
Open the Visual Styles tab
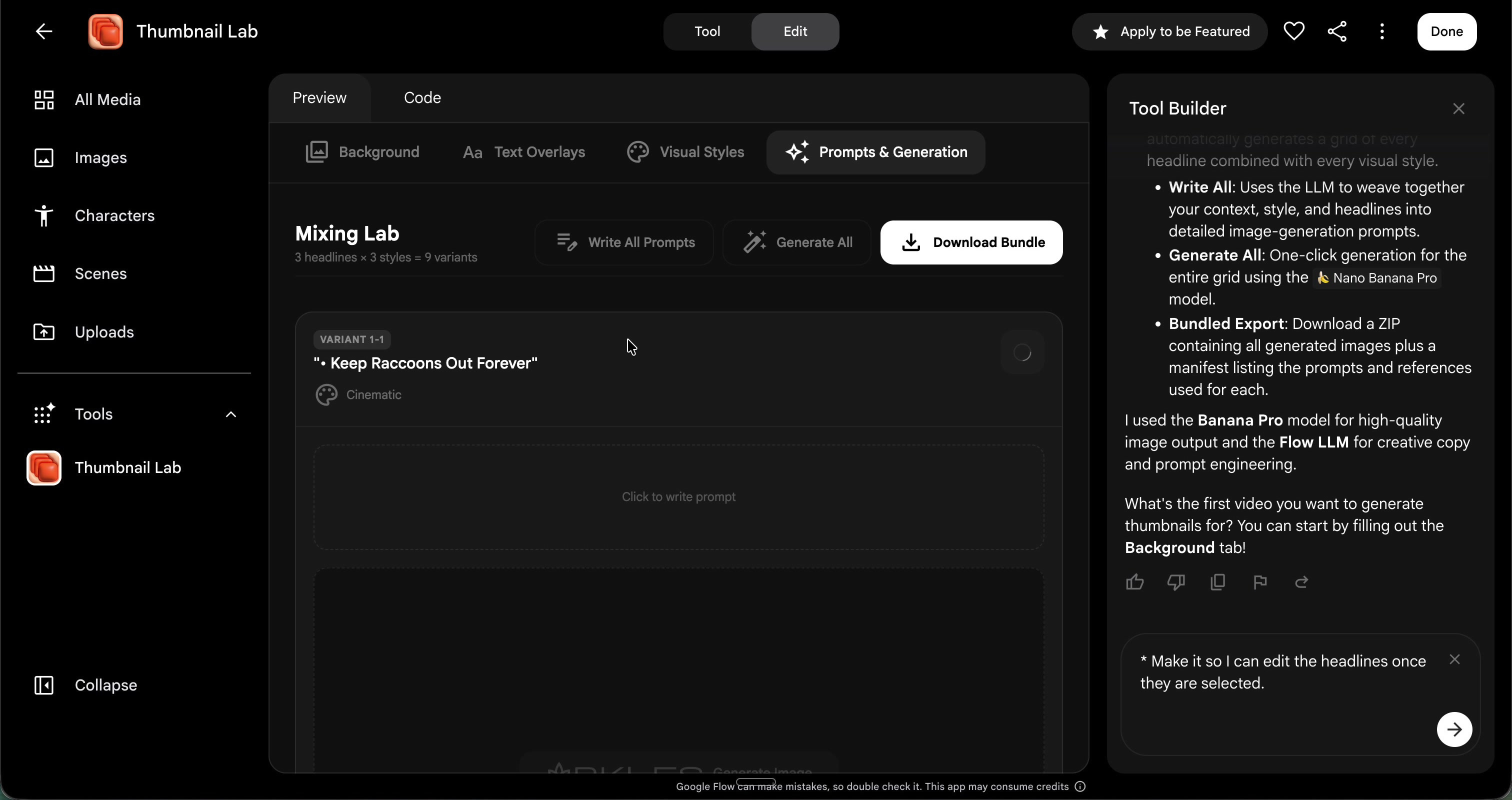[685, 152]
